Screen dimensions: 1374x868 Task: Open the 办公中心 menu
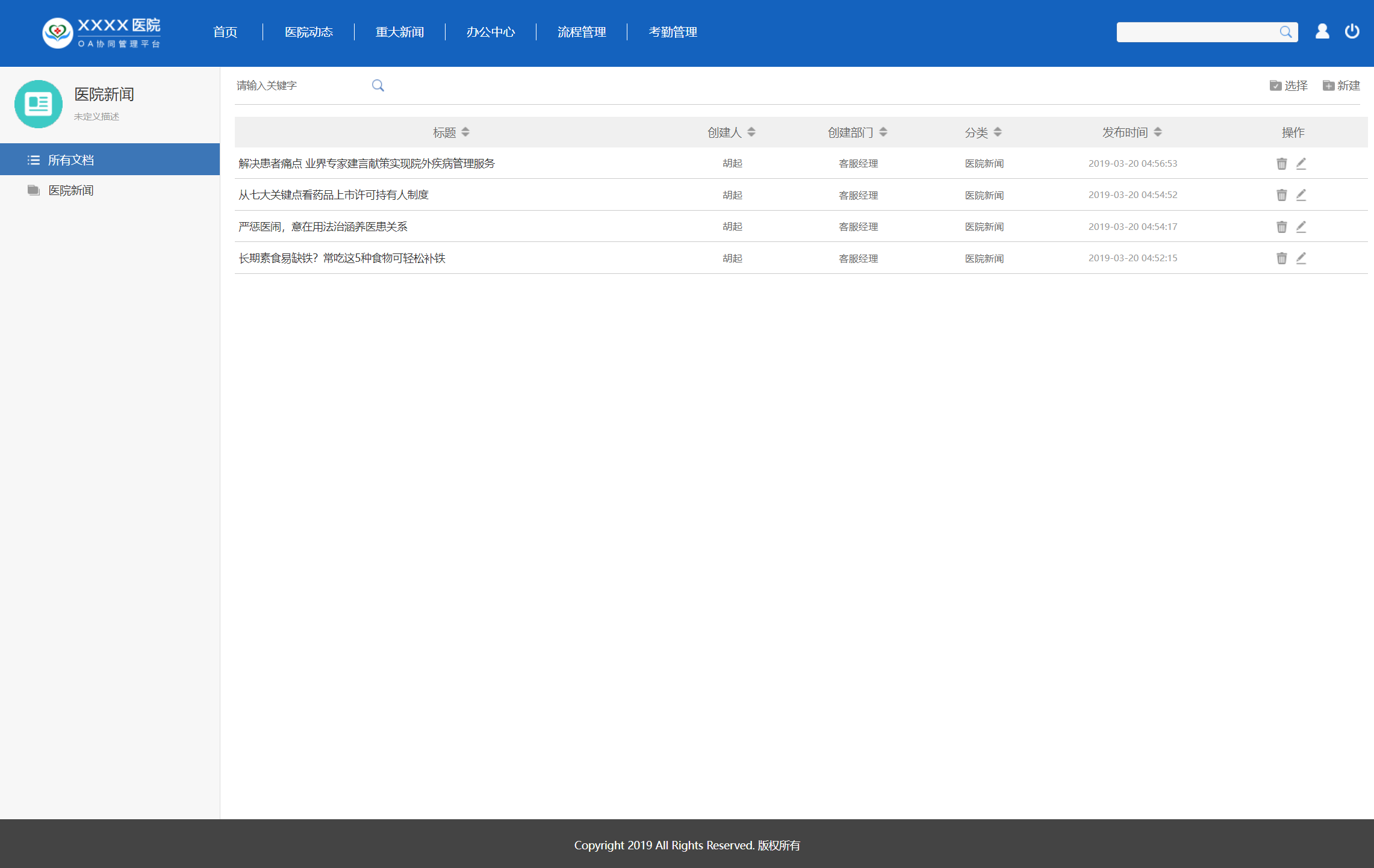pos(491,32)
